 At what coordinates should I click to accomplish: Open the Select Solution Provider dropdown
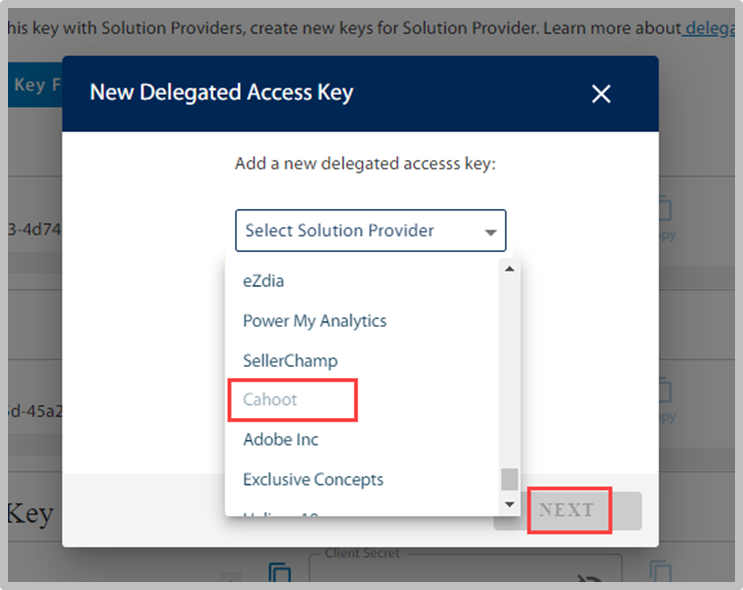click(x=371, y=230)
